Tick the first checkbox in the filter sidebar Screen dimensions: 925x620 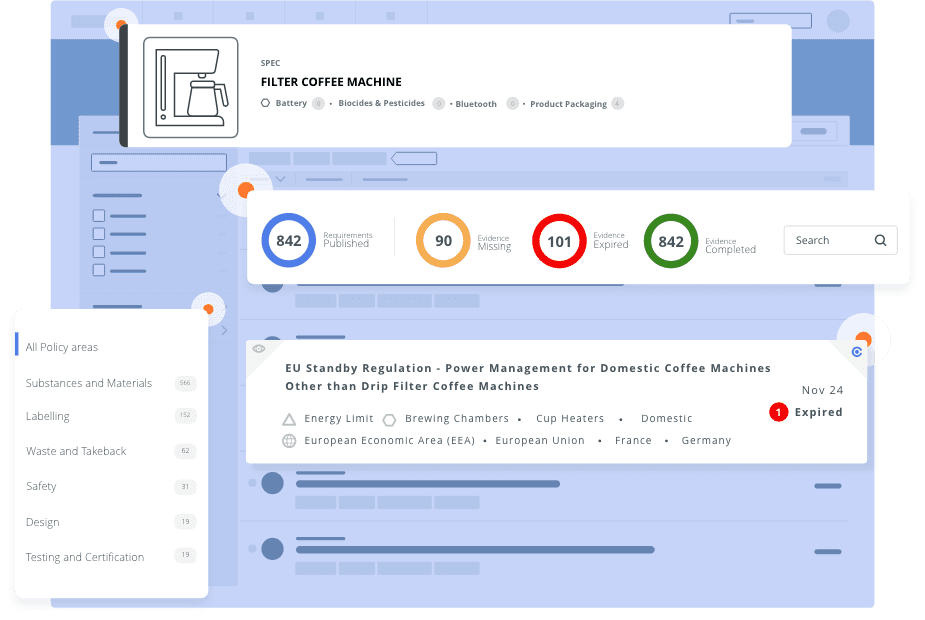point(99,216)
